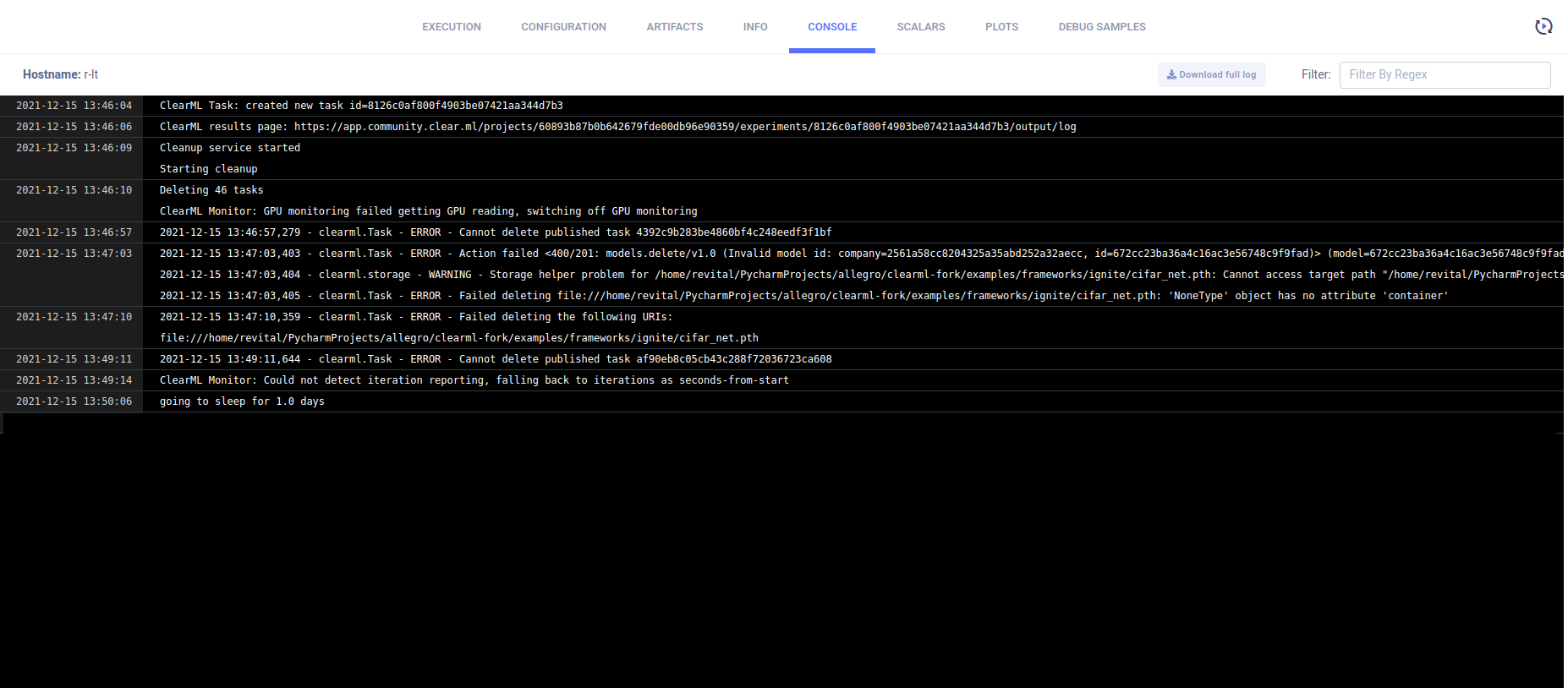Click the active Console tab
This screenshot has height=688, width=1568.
pyautogui.click(x=832, y=27)
